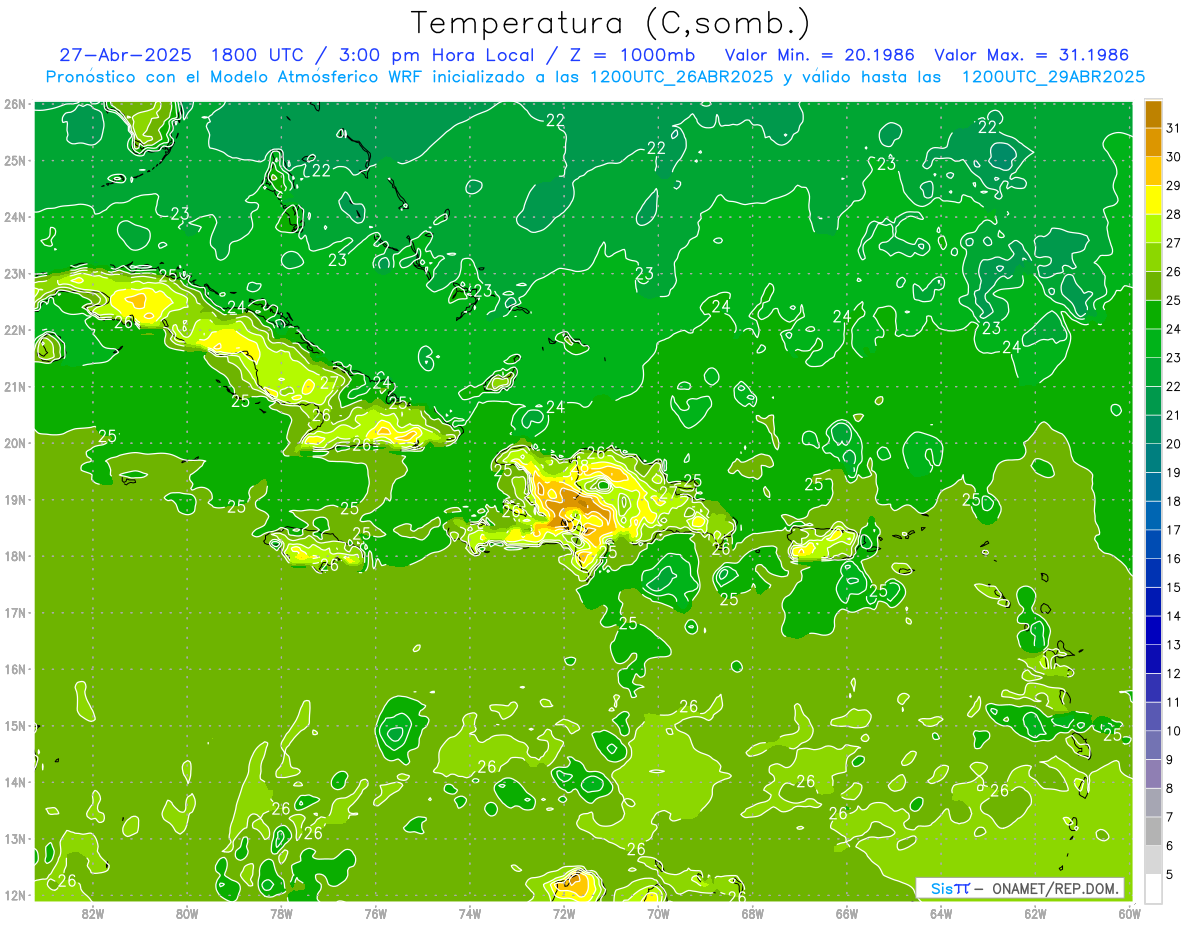The width and height of the screenshot is (1200, 927).
Task: Click the "80W" longitude axis label
Action: [x=187, y=913]
